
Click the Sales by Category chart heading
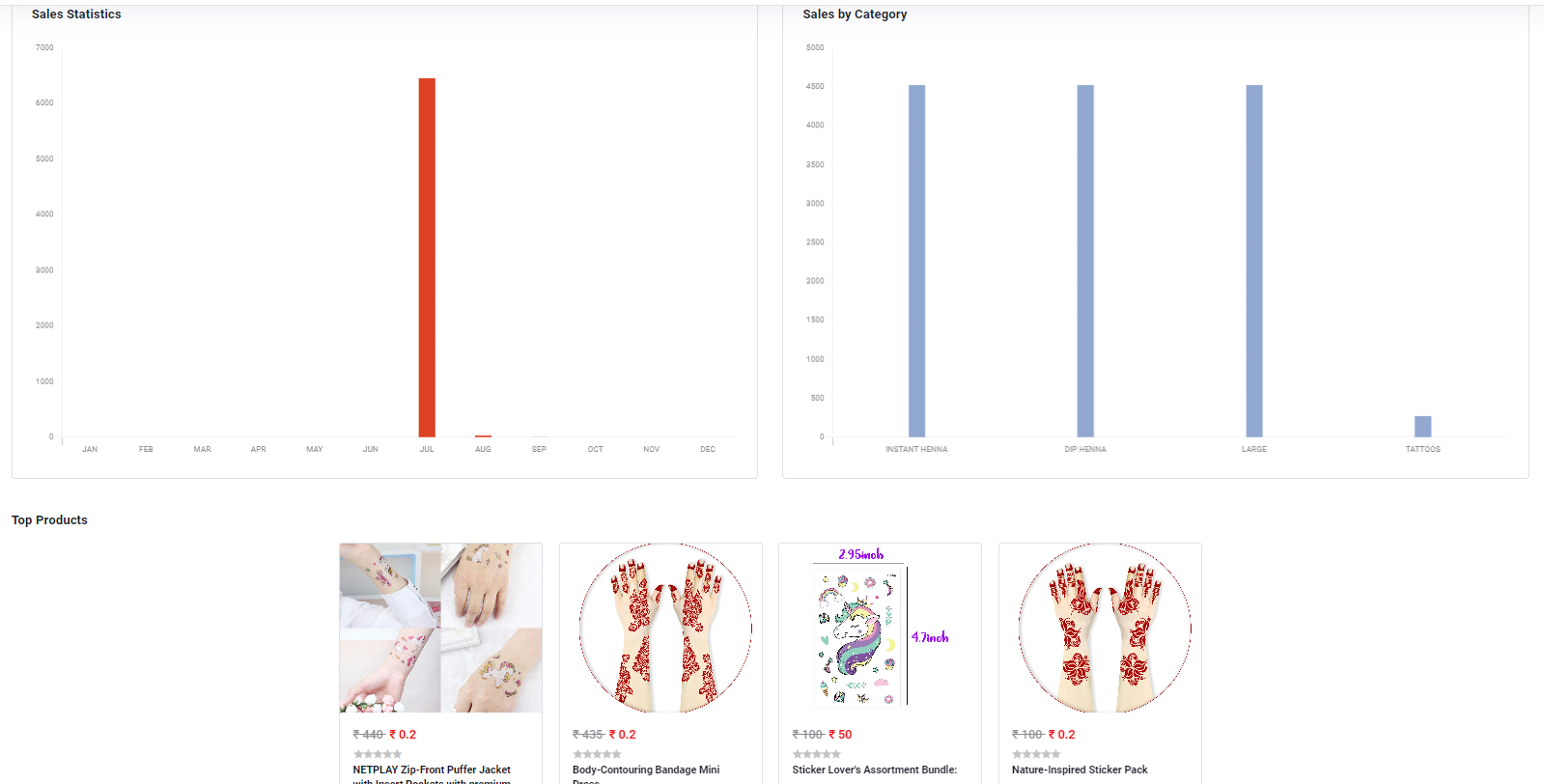pyautogui.click(x=855, y=14)
